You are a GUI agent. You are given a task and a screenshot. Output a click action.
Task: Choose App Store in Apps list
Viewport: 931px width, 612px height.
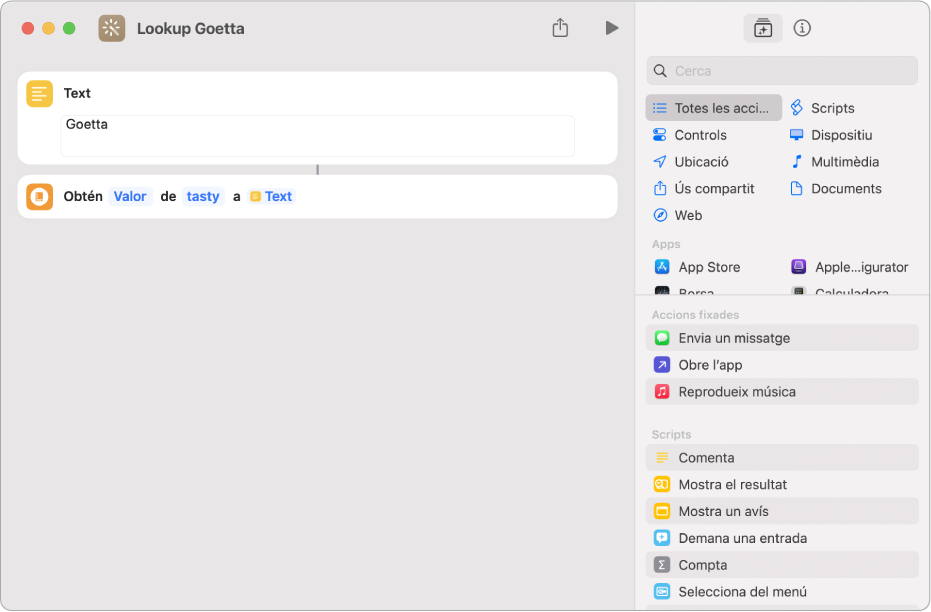tap(697, 267)
